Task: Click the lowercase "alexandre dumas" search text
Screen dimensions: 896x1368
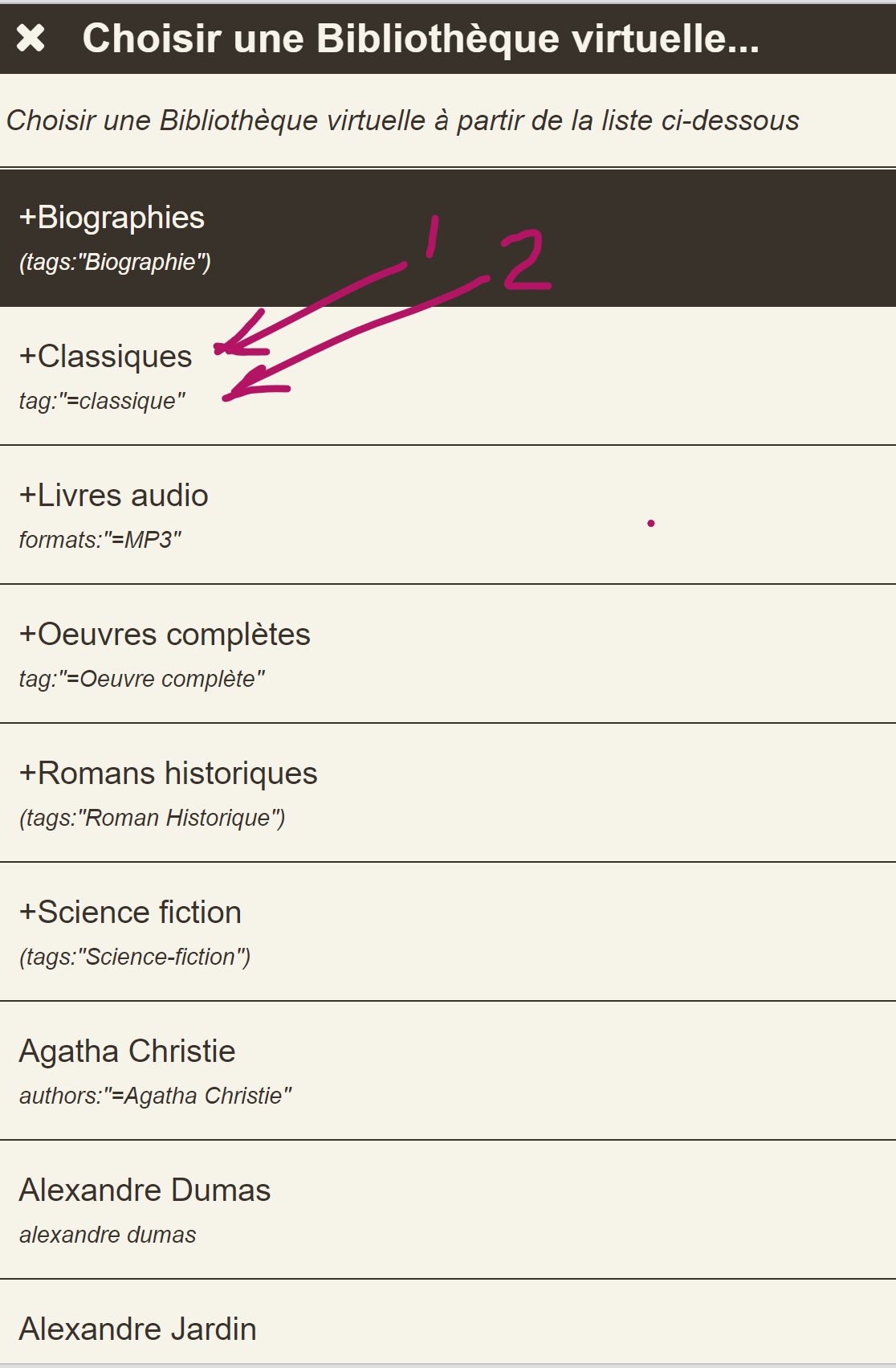Action: (x=108, y=1235)
